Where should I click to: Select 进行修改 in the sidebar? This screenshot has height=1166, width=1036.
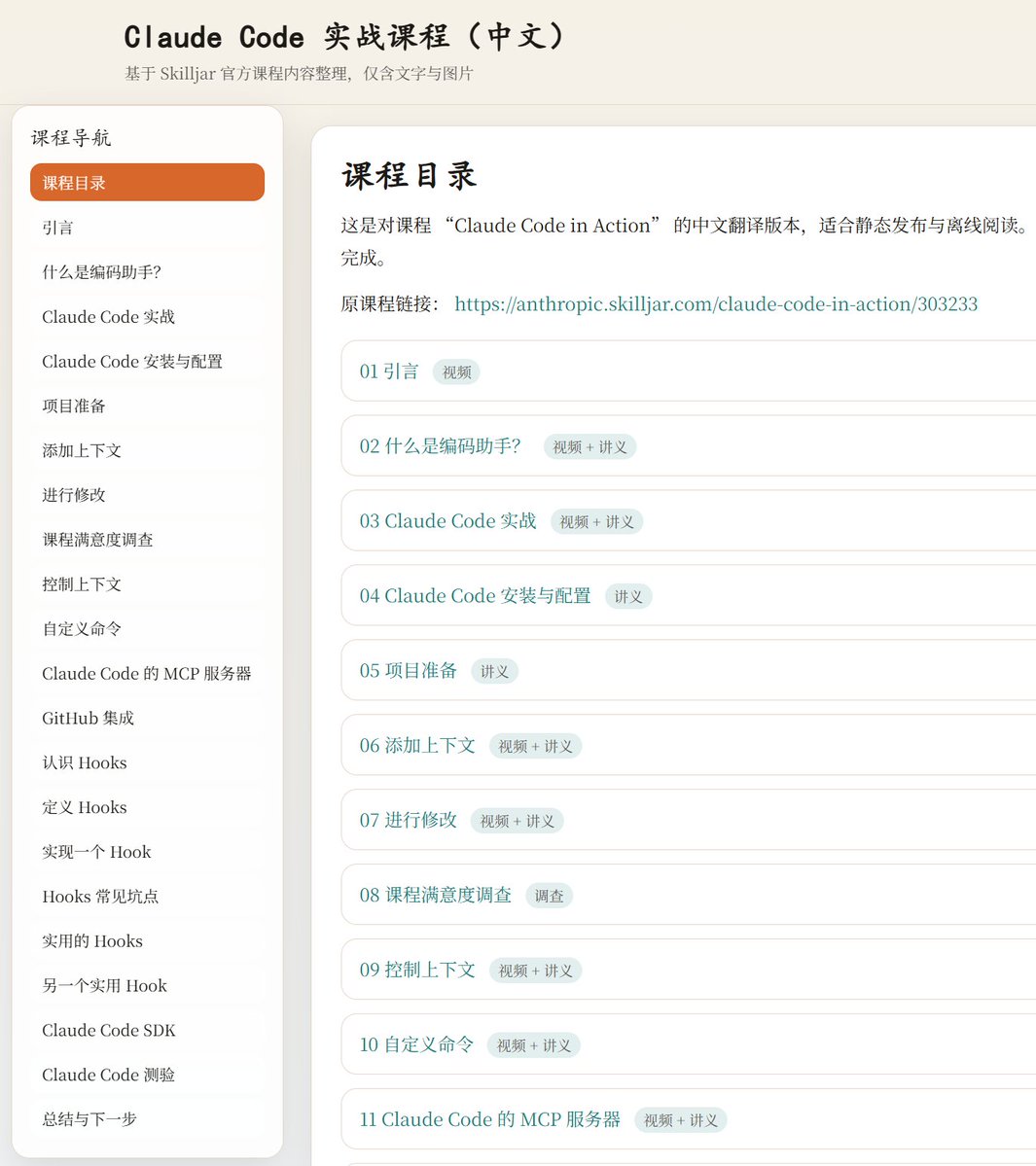[x=147, y=495]
